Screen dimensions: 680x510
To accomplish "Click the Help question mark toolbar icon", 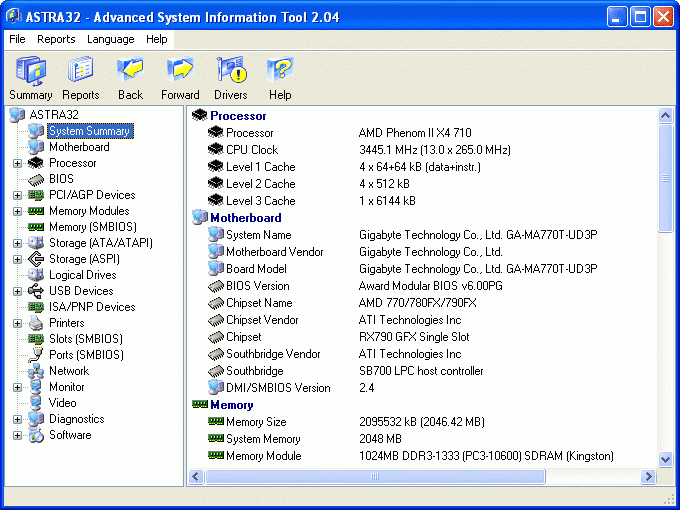I will click(280, 71).
